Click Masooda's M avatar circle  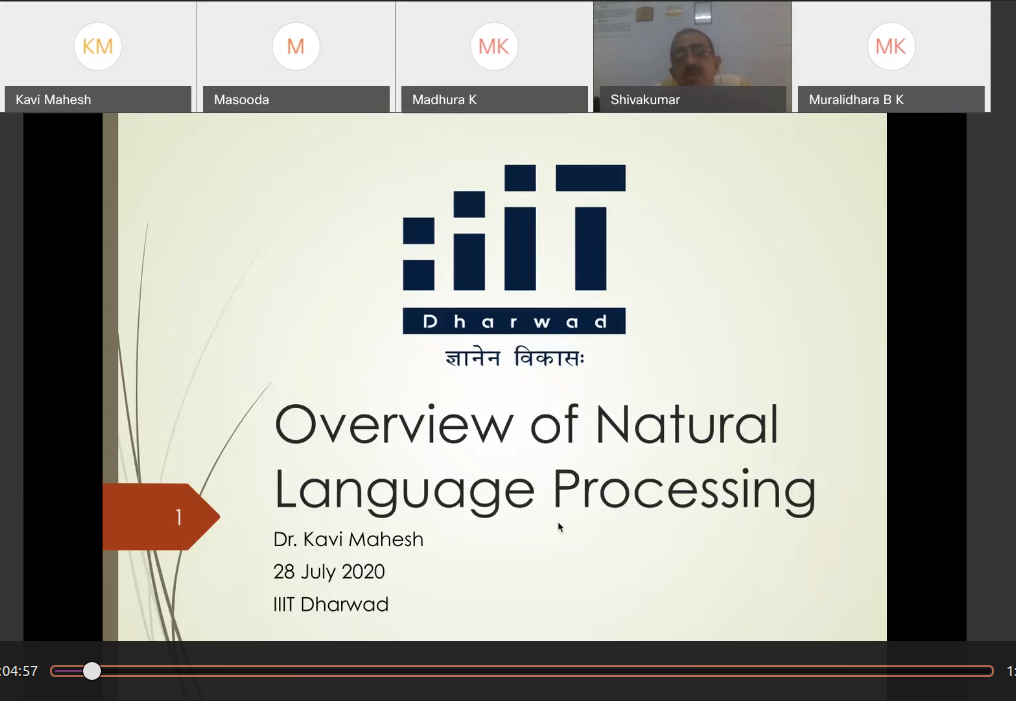coord(296,46)
